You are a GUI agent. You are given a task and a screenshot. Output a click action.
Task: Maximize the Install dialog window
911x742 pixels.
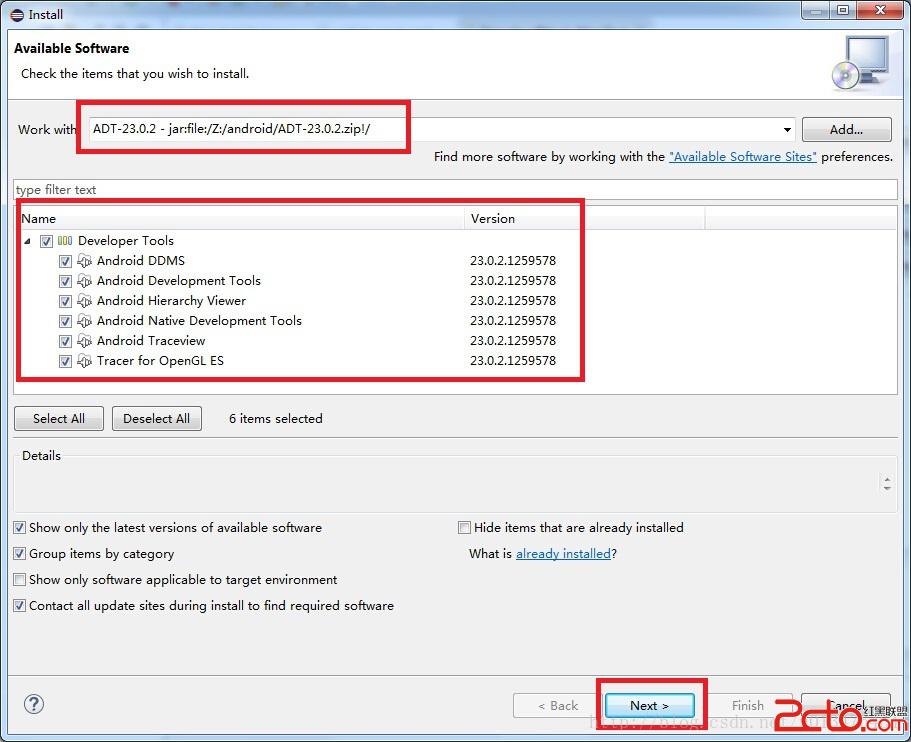pos(844,10)
